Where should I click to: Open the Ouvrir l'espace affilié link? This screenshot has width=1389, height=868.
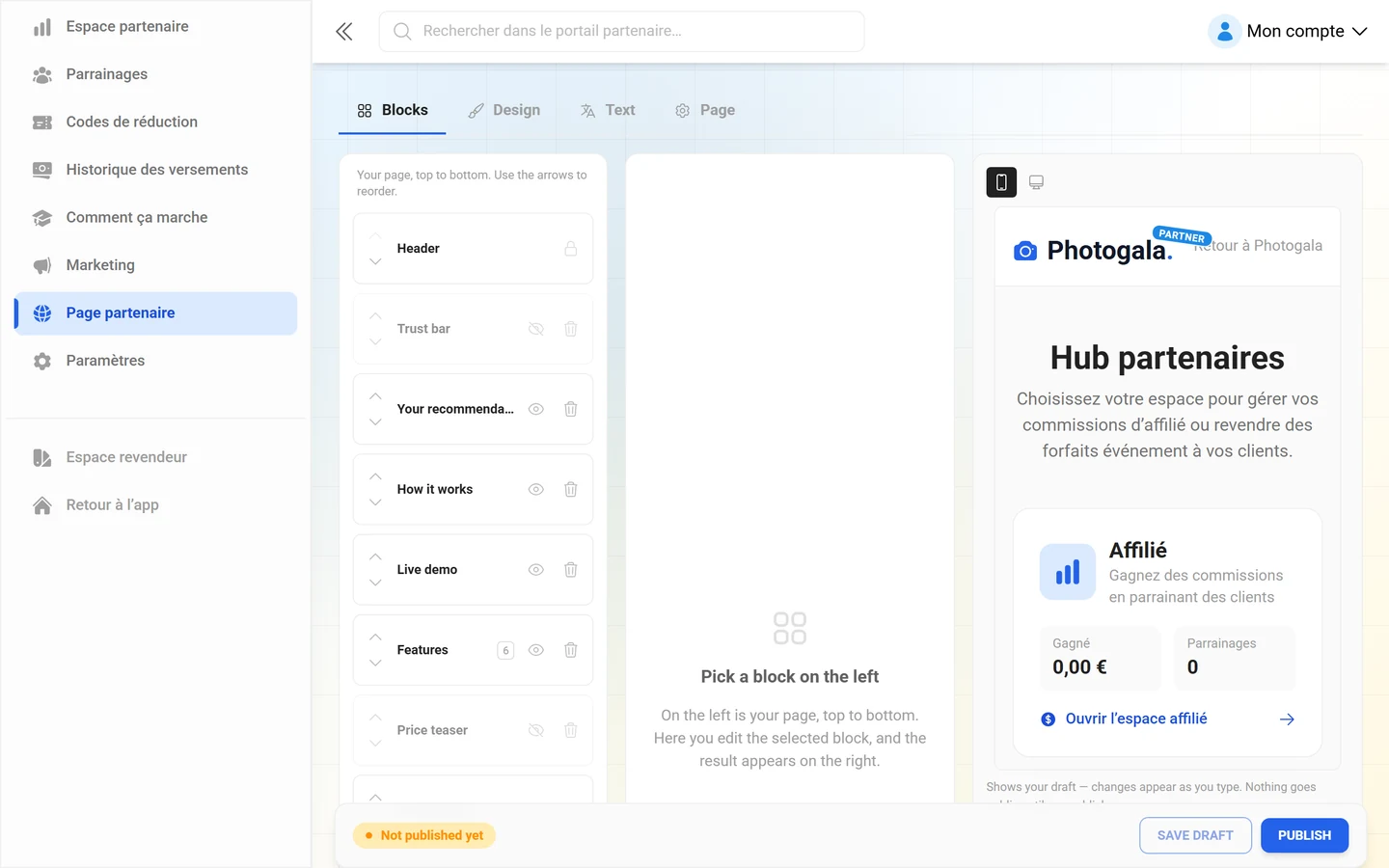coord(1136,719)
